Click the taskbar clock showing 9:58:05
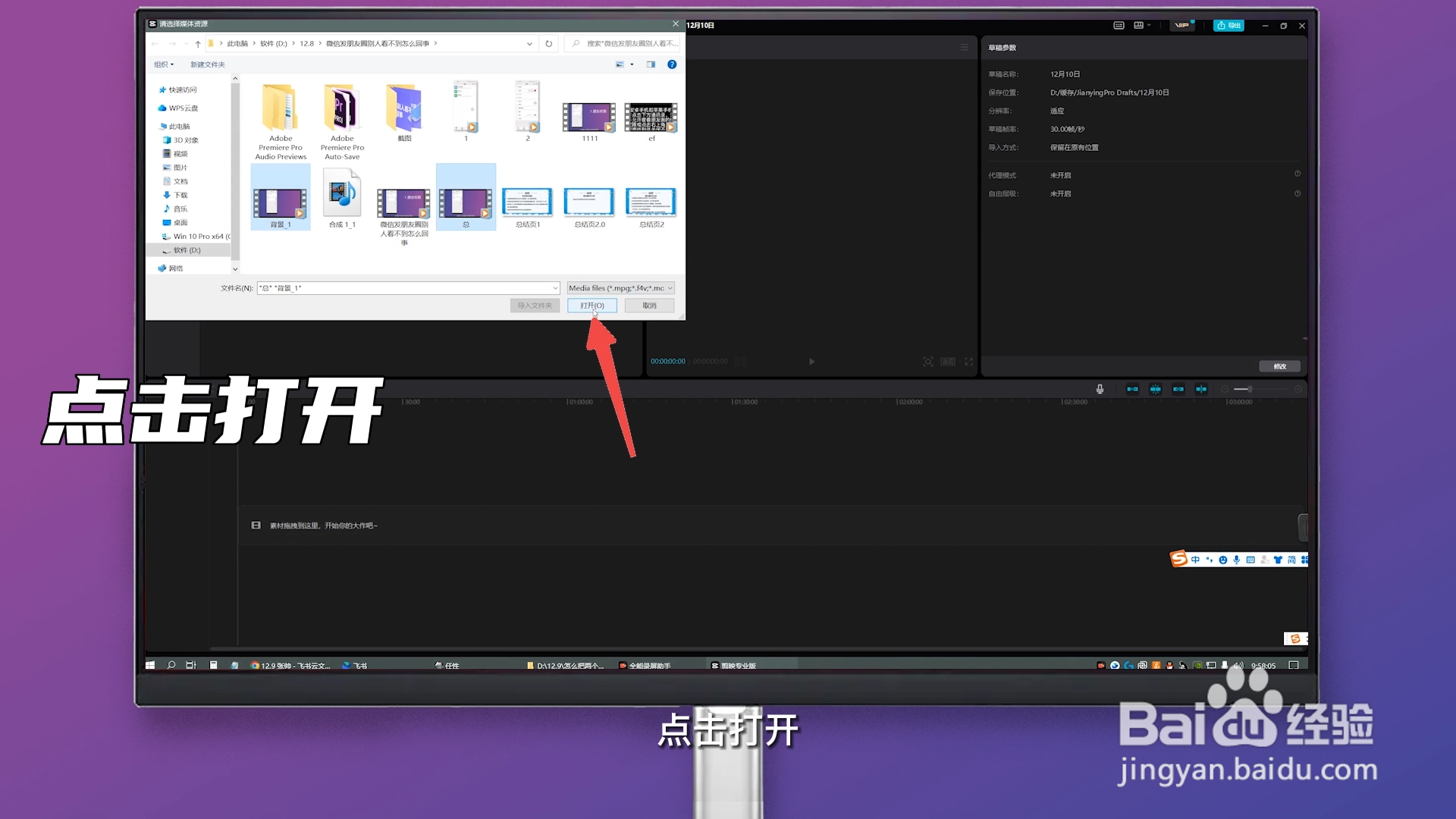Image resolution: width=1456 pixels, height=819 pixels. (x=1263, y=665)
